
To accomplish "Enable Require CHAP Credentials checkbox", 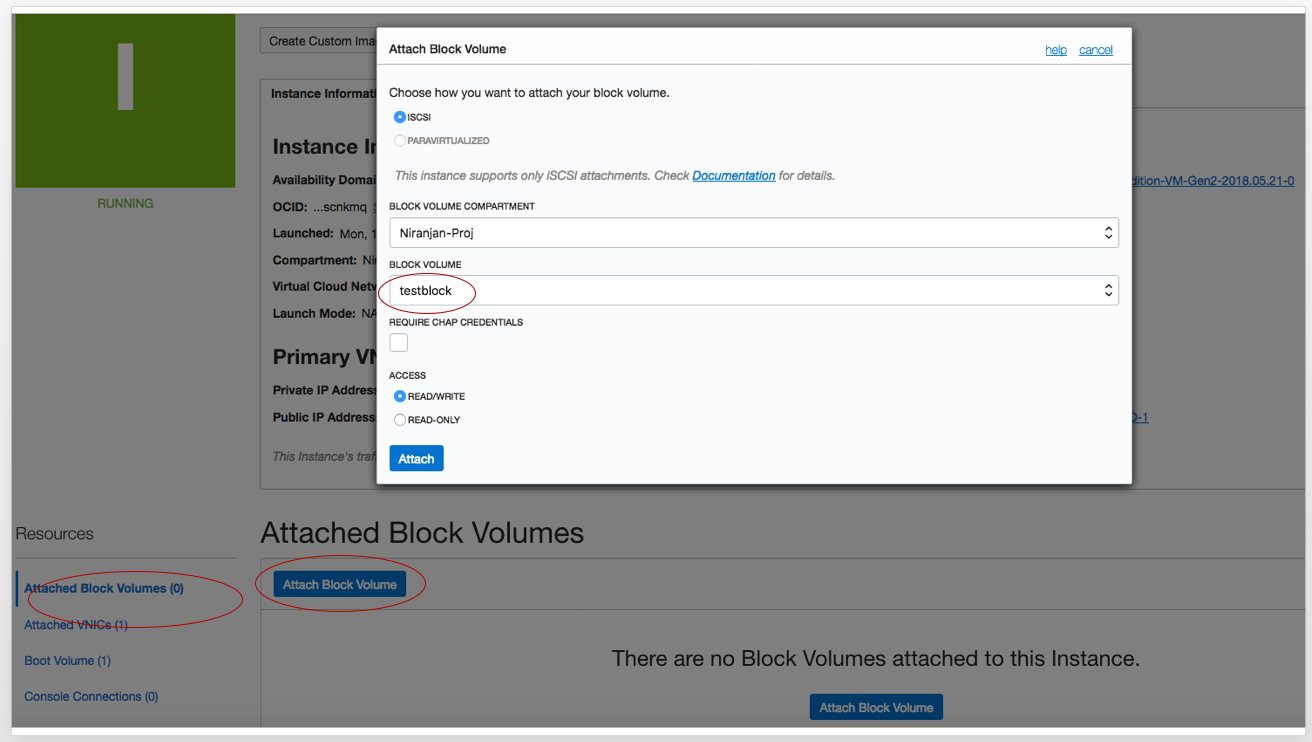I will tap(399, 343).
